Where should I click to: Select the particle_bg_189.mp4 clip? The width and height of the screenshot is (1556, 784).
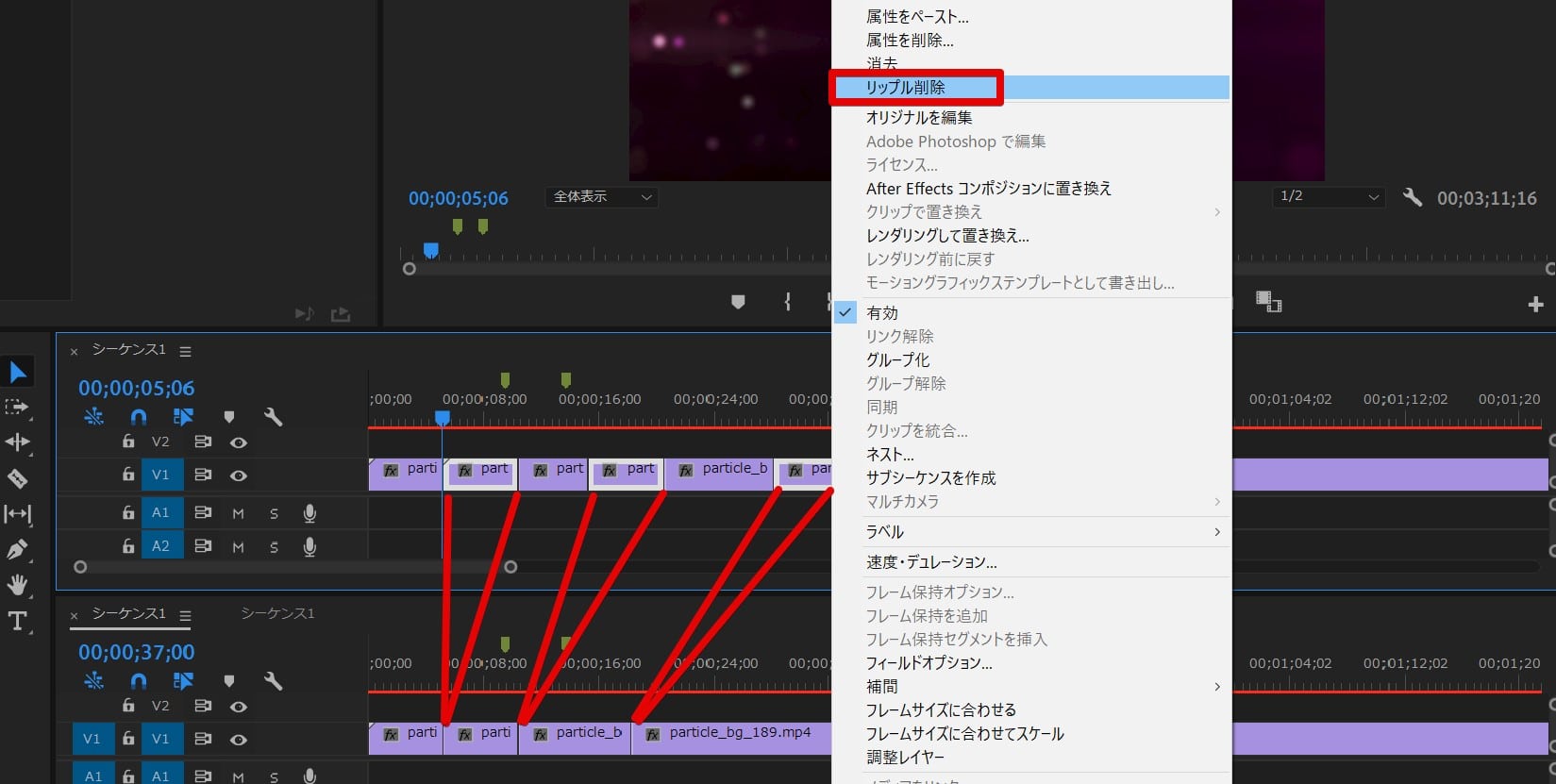[x=731, y=739]
